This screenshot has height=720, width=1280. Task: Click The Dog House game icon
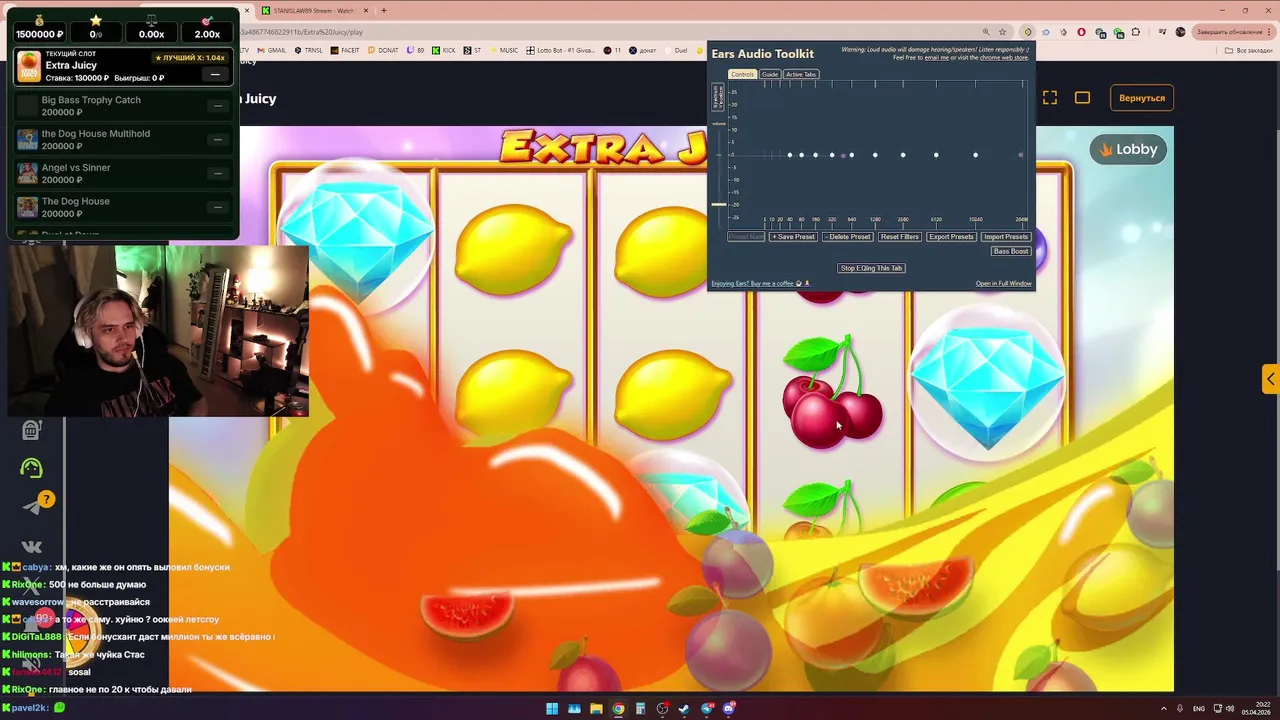tap(27, 208)
